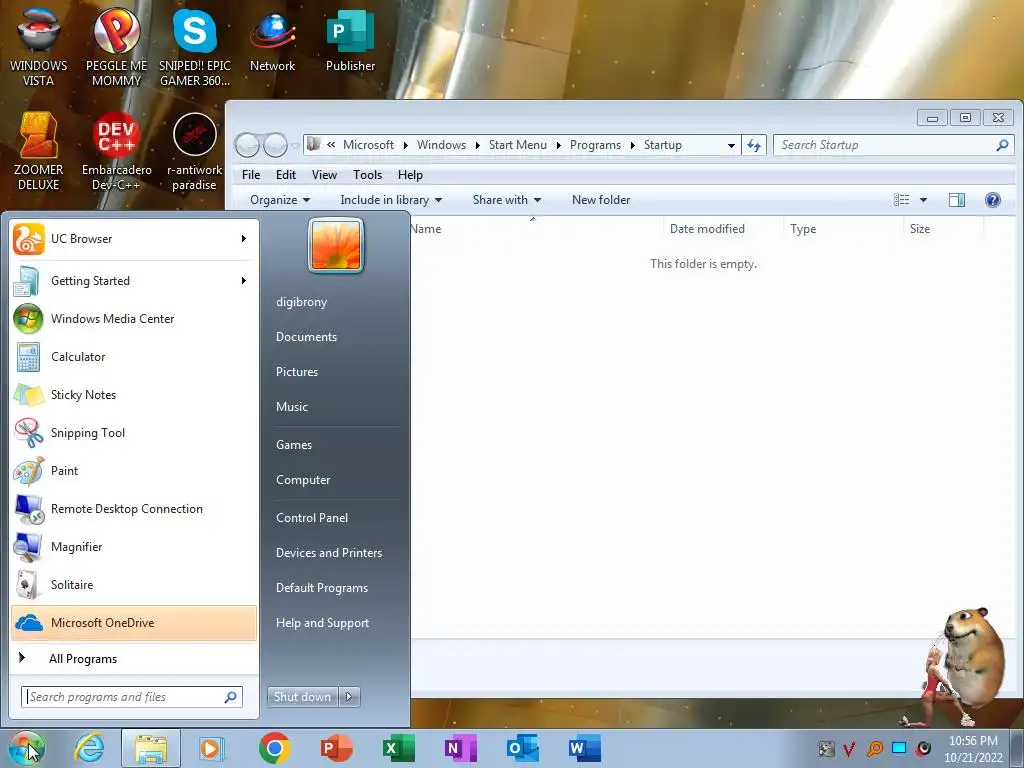Viewport: 1024px width, 768px height.
Task: Click the Search Startup field
Action: pyautogui.click(x=893, y=145)
